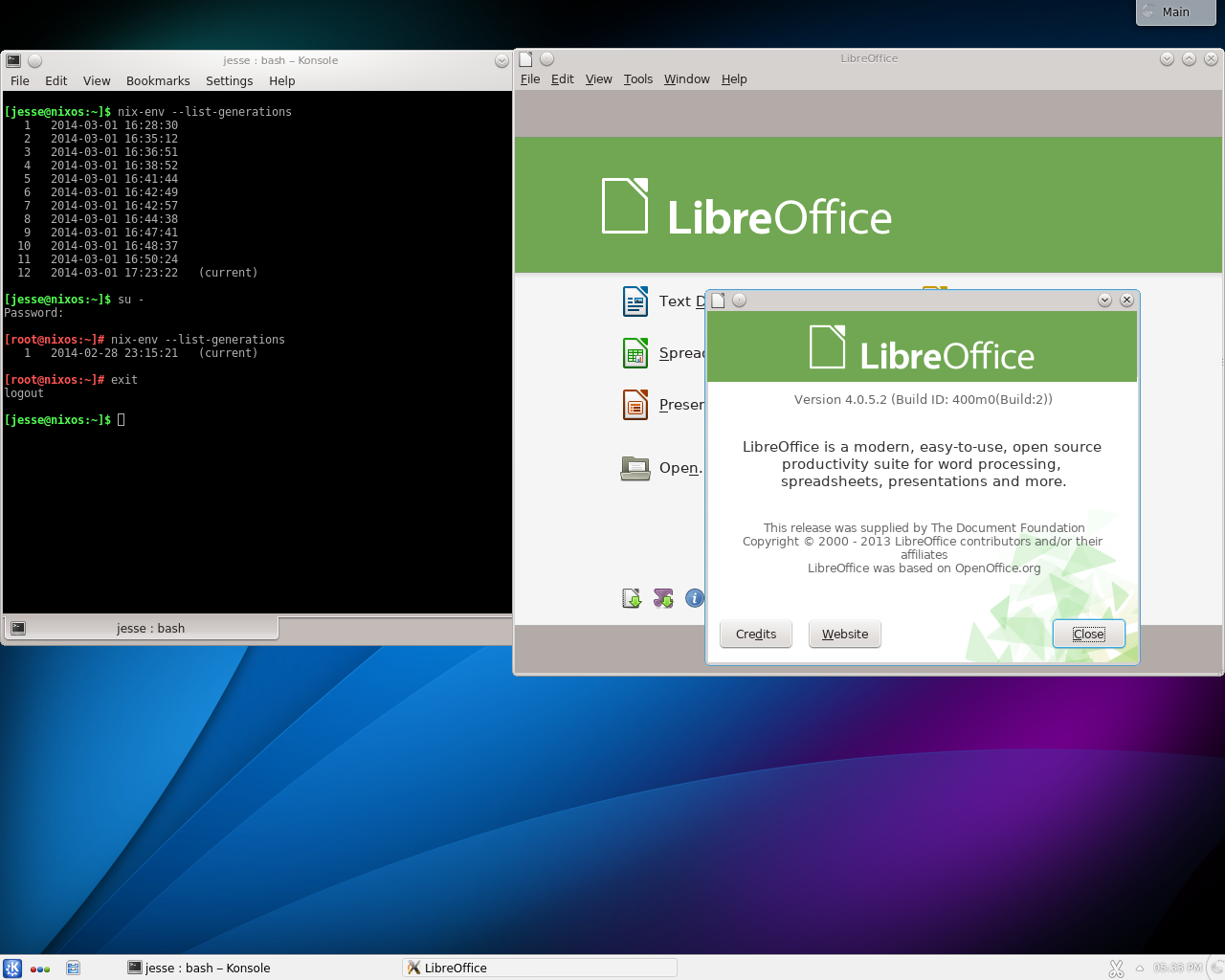Click the down-arrow button in LibreOffice title bar

tap(1167, 58)
